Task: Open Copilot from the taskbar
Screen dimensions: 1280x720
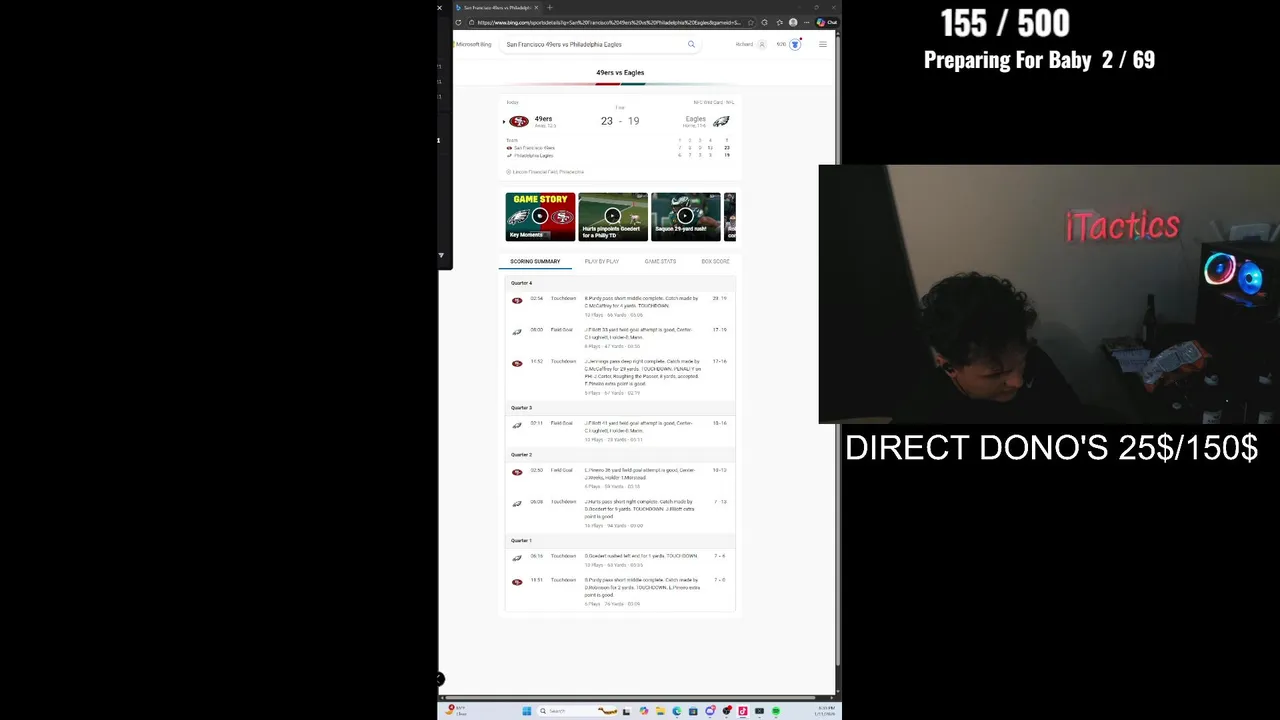Action: [644, 711]
